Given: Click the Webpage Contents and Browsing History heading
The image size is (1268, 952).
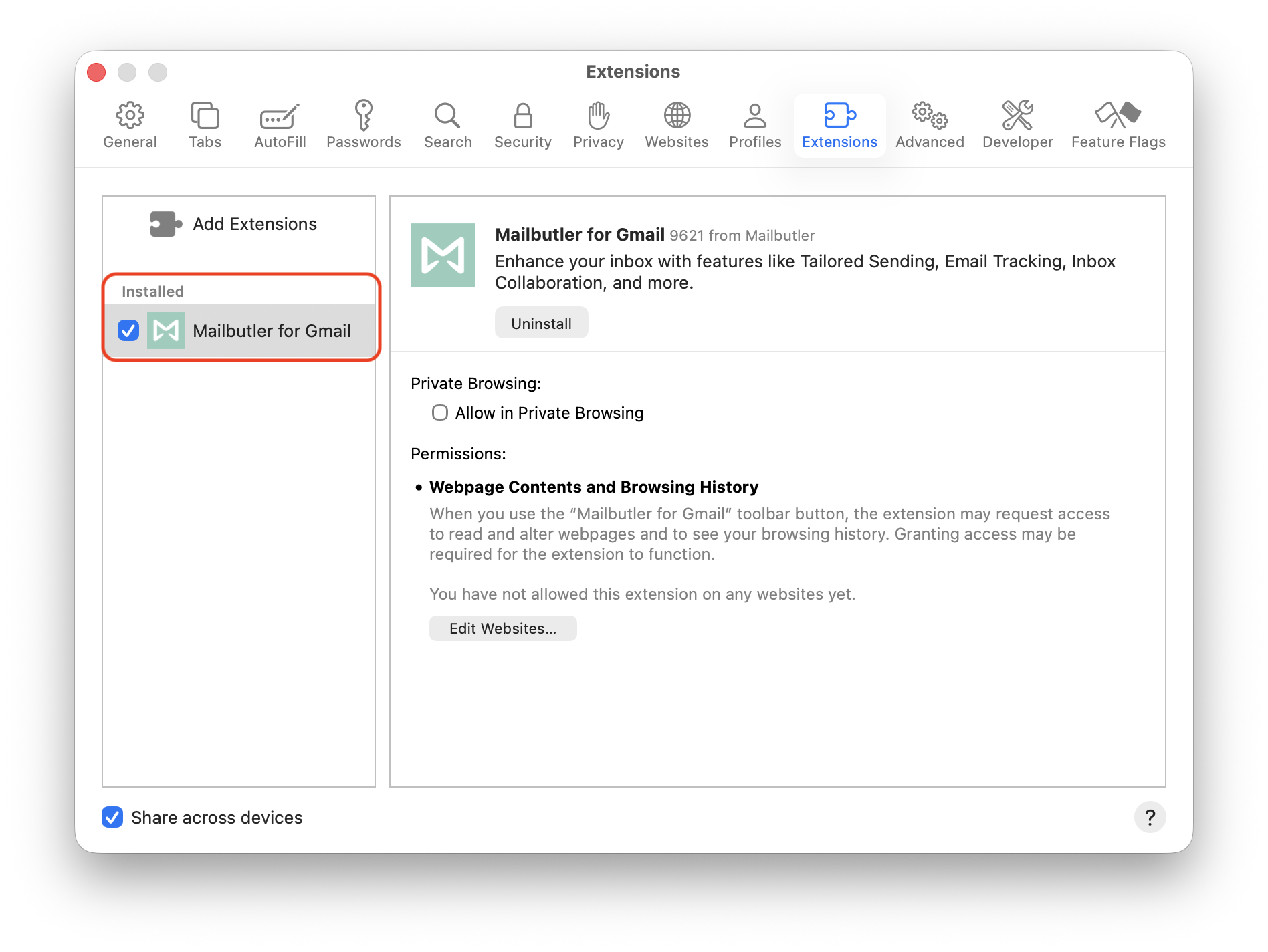Looking at the screenshot, I should [x=594, y=487].
